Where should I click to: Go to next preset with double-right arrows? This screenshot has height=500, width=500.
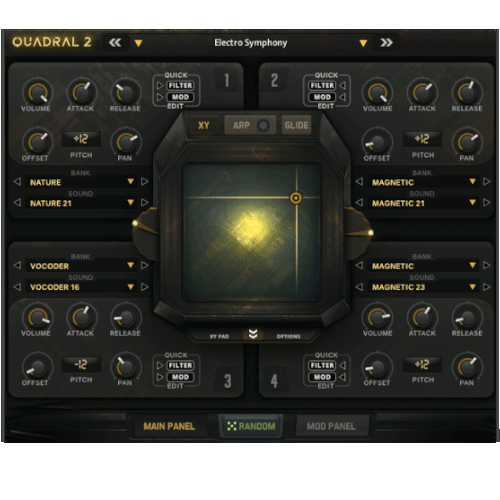386,43
